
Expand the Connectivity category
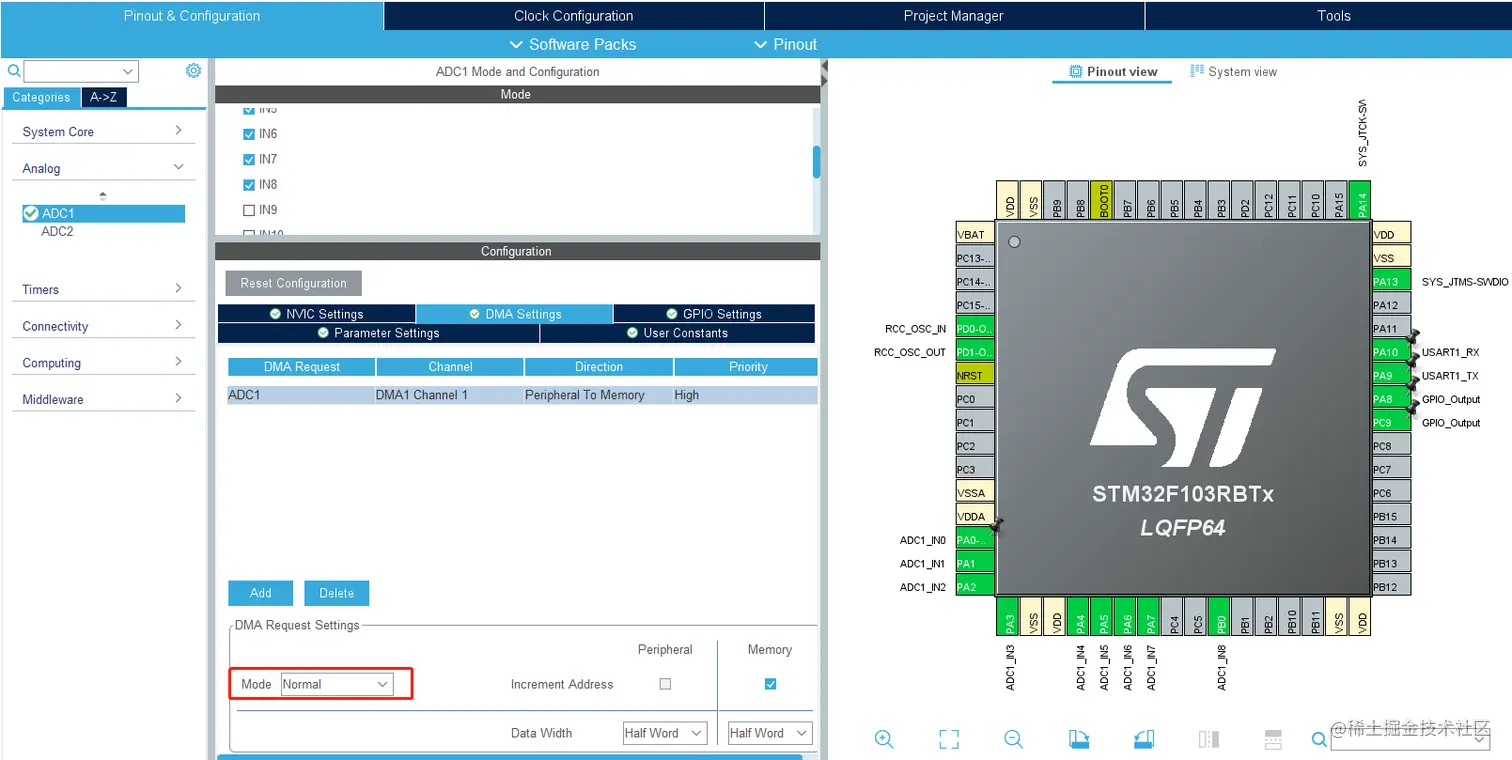(102, 326)
